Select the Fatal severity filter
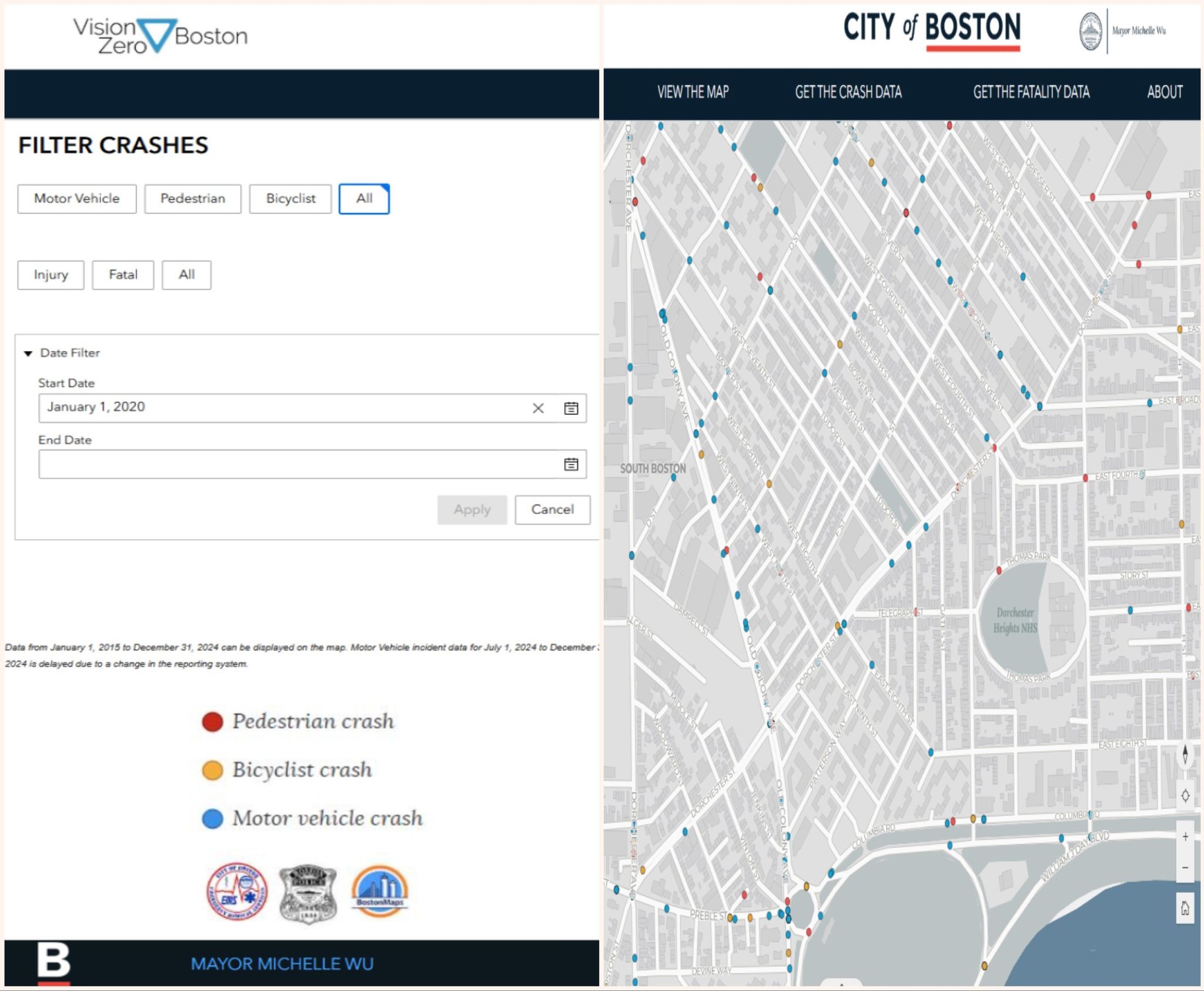Screen dimensions: 1204x991 pyautogui.click(x=123, y=275)
